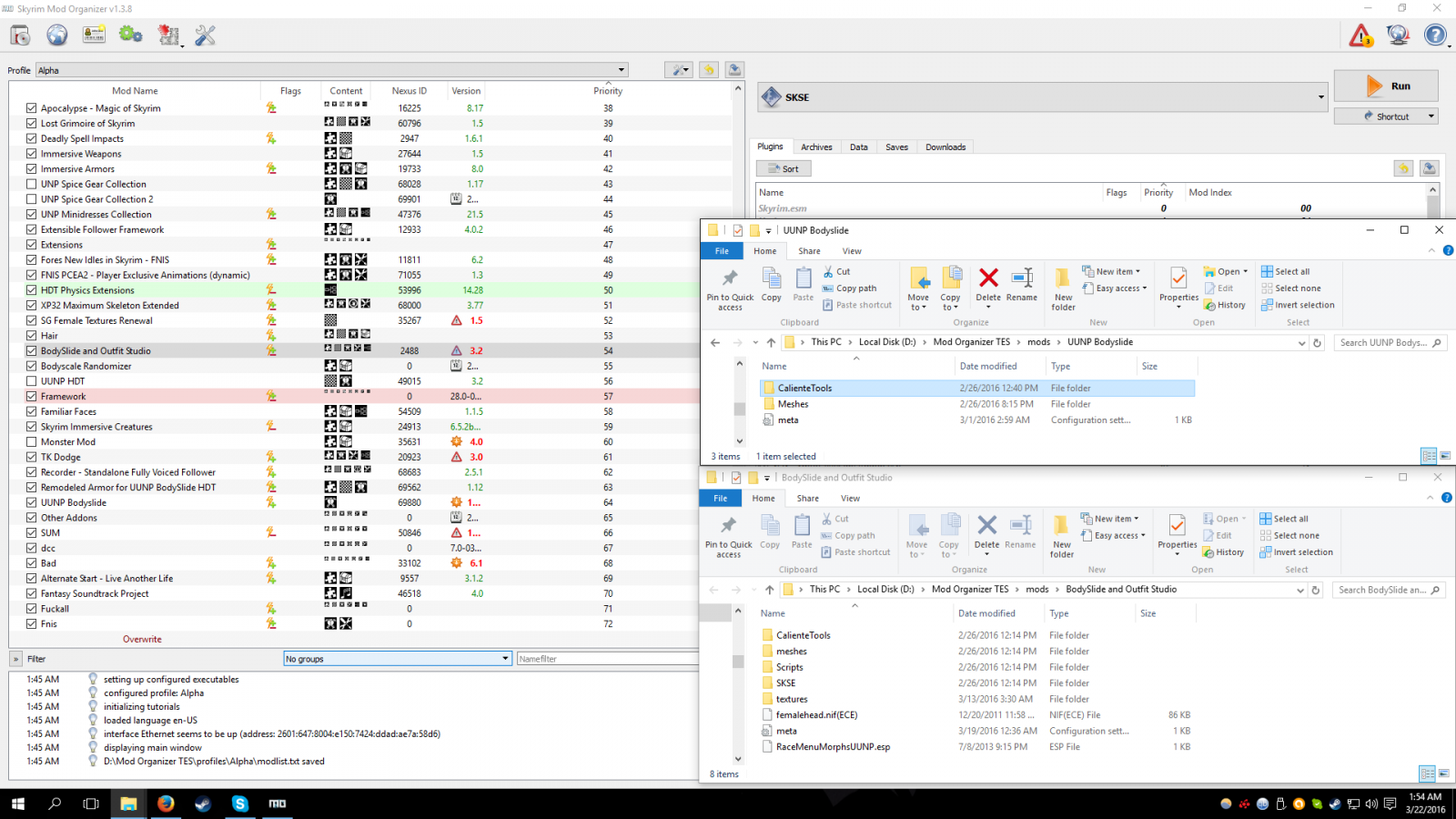Click Pin to Quick access in UUNP Bodyslide

click(x=730, y=289)
